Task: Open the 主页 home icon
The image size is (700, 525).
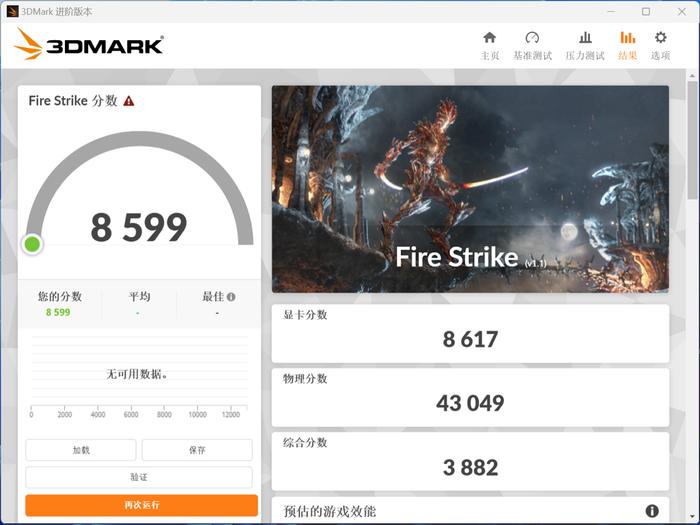Action: [490, 38]
